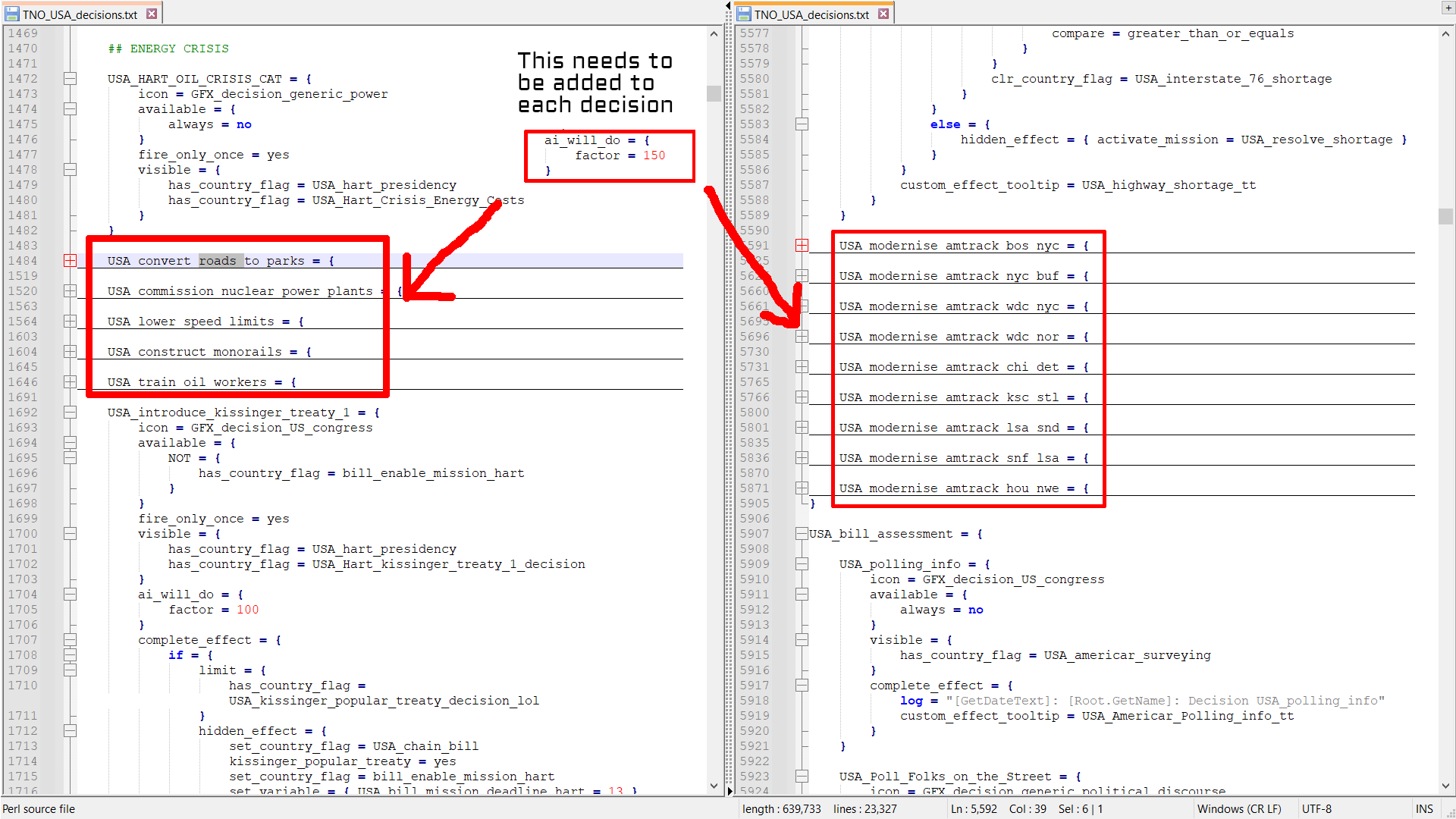Click Windows (CR LF) line ending indicator

pyautogui.click(x=1238, y=809)
